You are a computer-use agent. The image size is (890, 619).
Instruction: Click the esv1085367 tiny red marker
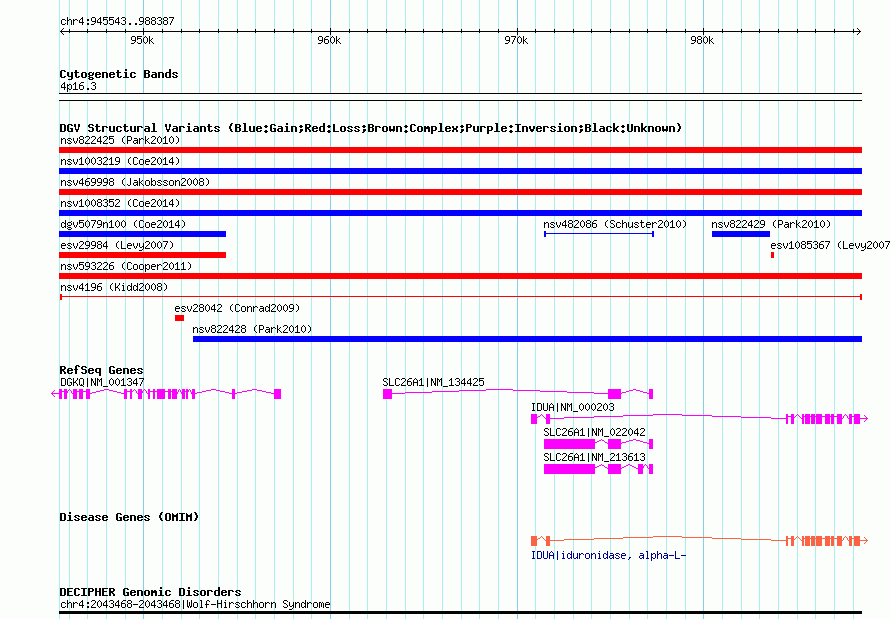click(772, 255)
